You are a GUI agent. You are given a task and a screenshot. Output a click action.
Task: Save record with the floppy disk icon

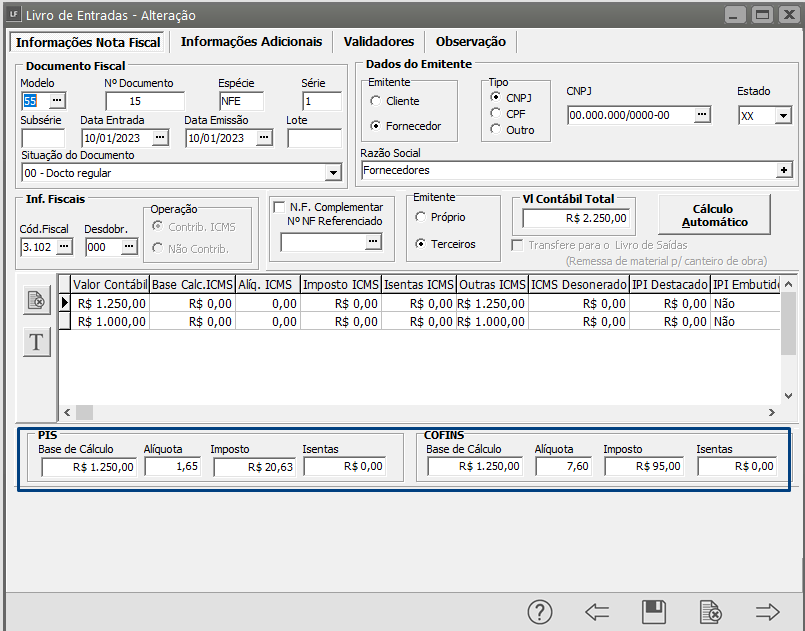pos(654,612)
